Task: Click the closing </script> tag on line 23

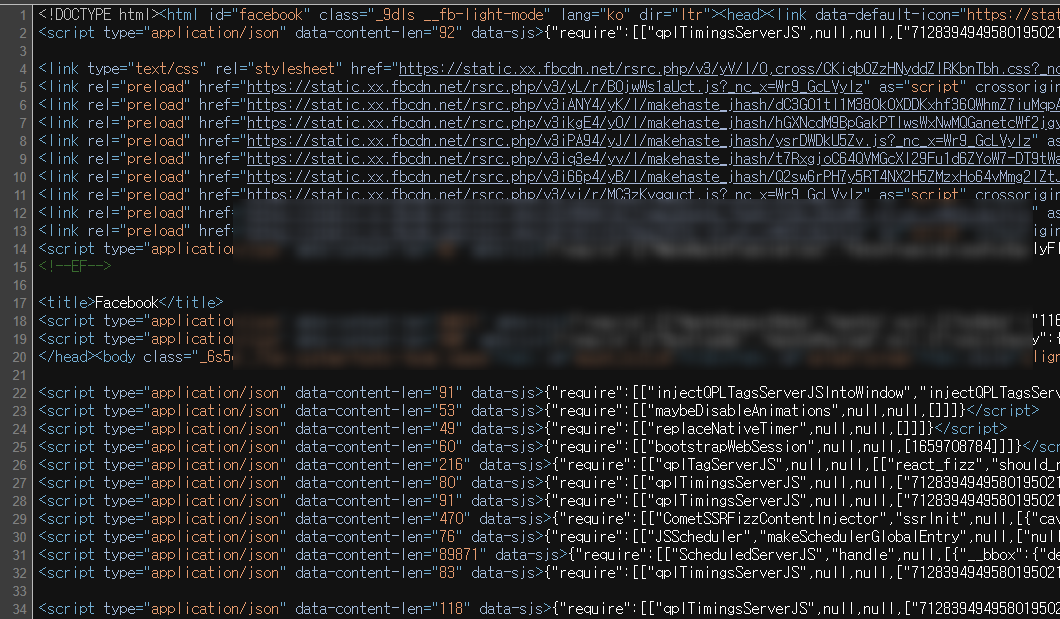Action: click(x=1003, y=411)
